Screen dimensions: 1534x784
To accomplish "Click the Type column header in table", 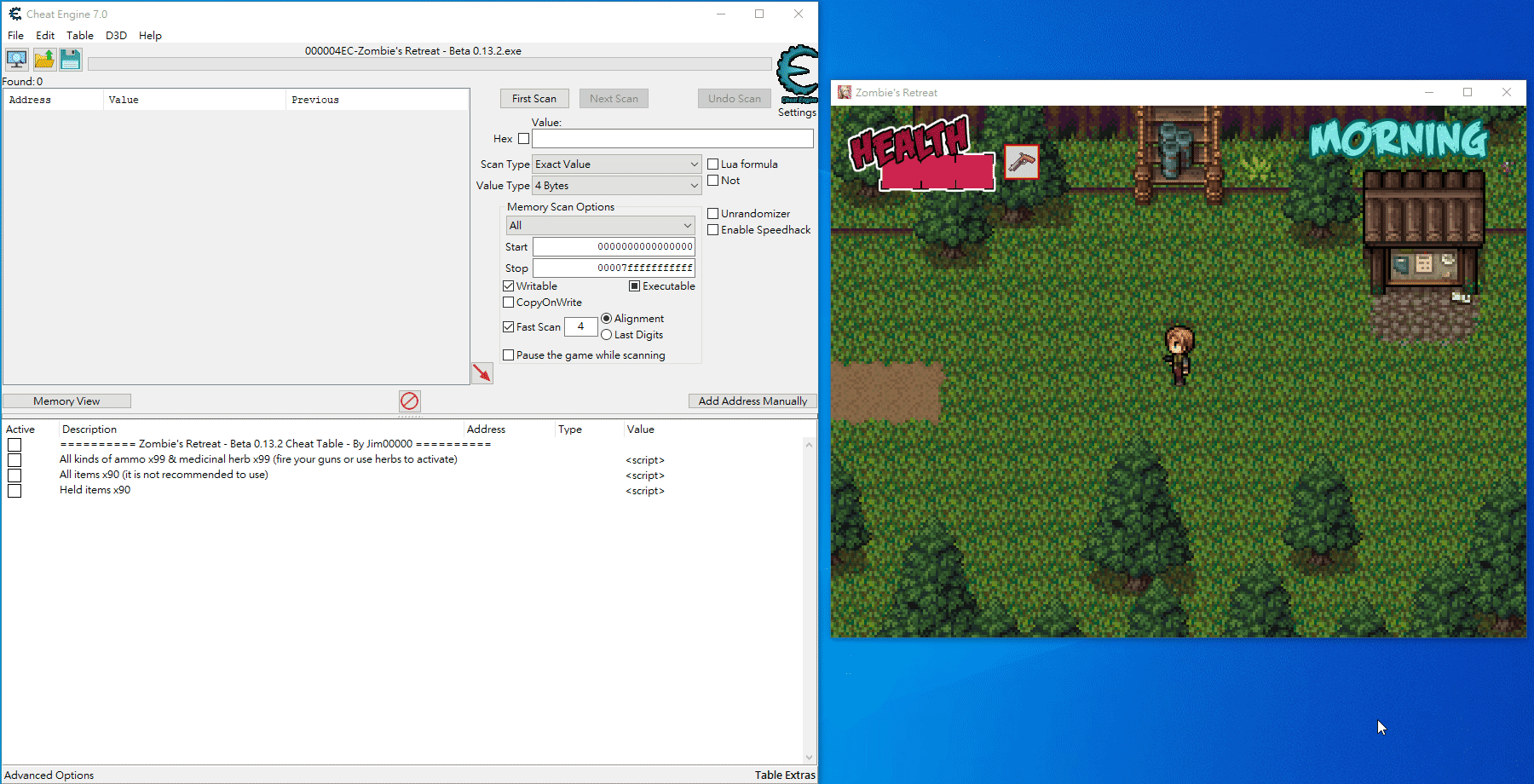I will pos(588,429).
